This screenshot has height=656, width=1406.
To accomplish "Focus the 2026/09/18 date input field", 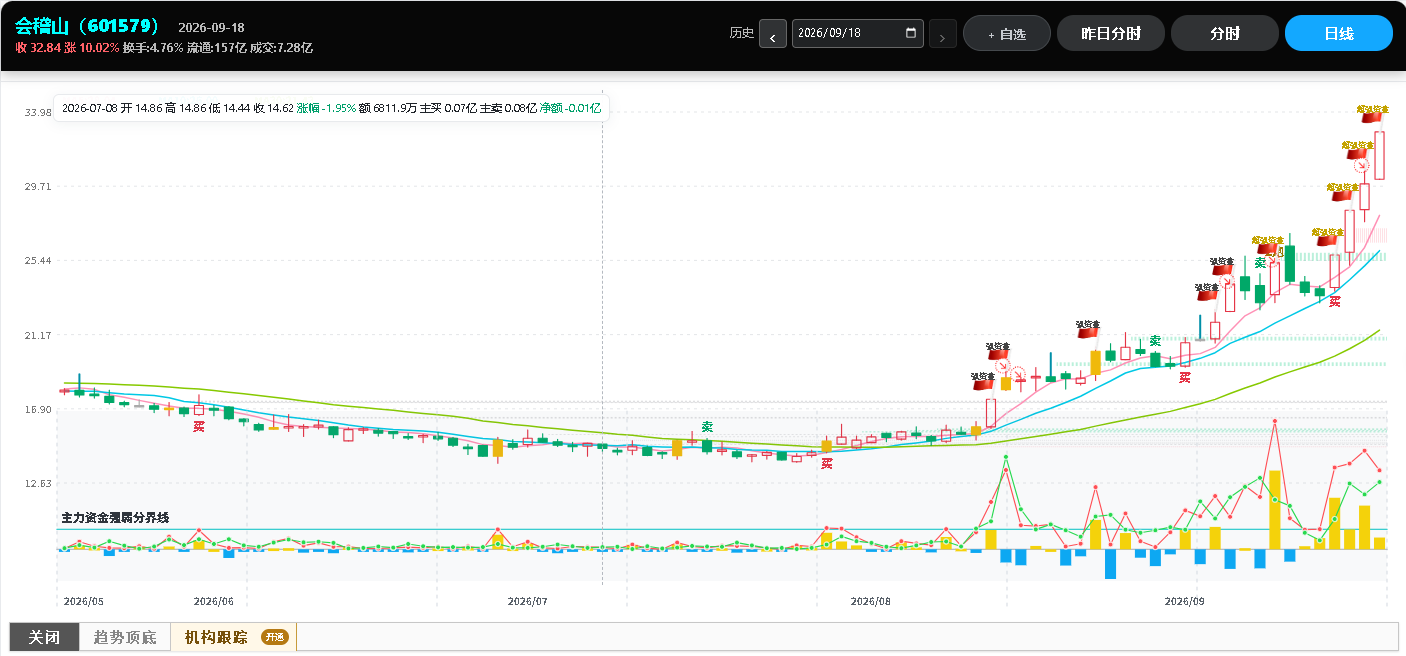I will (x=857, y=33).
